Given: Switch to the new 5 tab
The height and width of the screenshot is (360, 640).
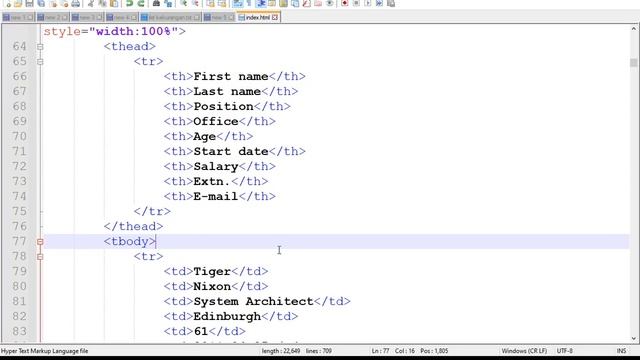Looking at the screenshot, I should [x=219, y=18].
